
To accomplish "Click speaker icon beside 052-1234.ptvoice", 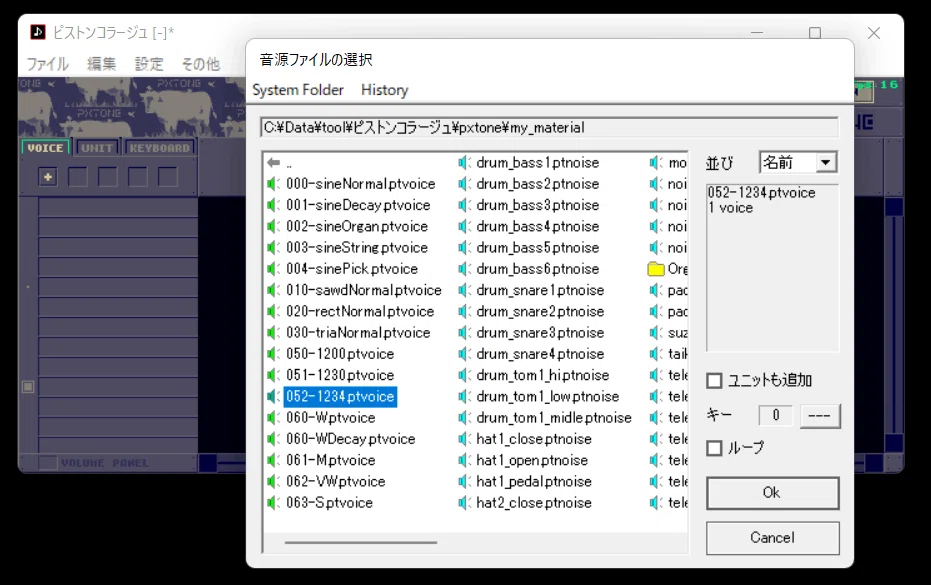I will pyautogui.click(x=273, y=397).
